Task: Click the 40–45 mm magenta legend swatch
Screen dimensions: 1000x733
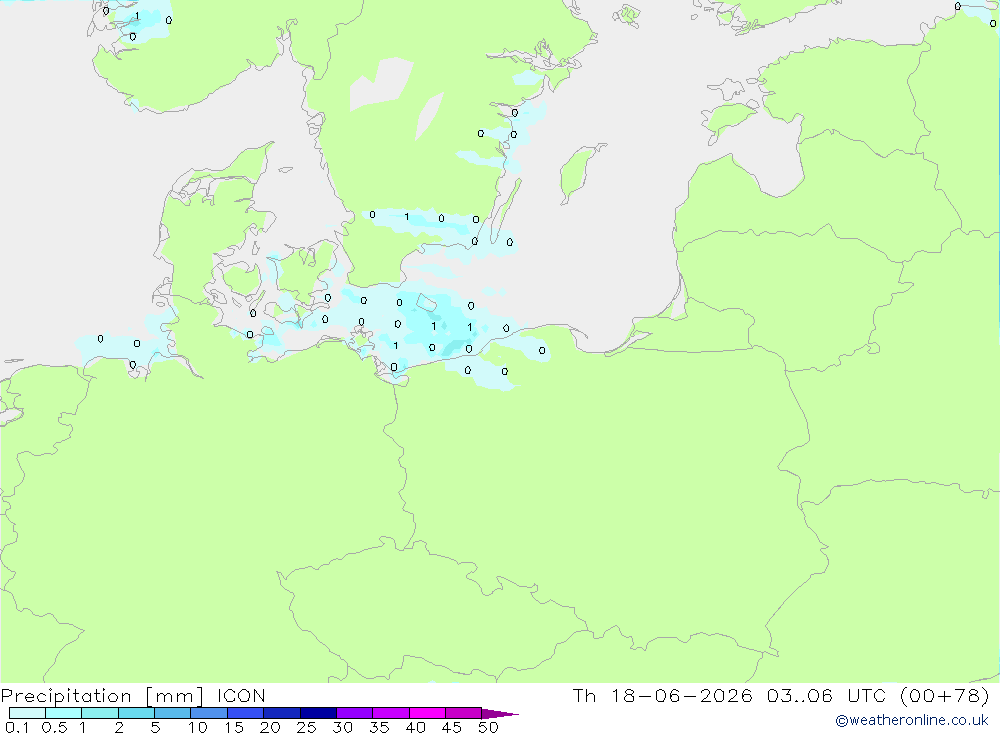Action: point(427,713)
